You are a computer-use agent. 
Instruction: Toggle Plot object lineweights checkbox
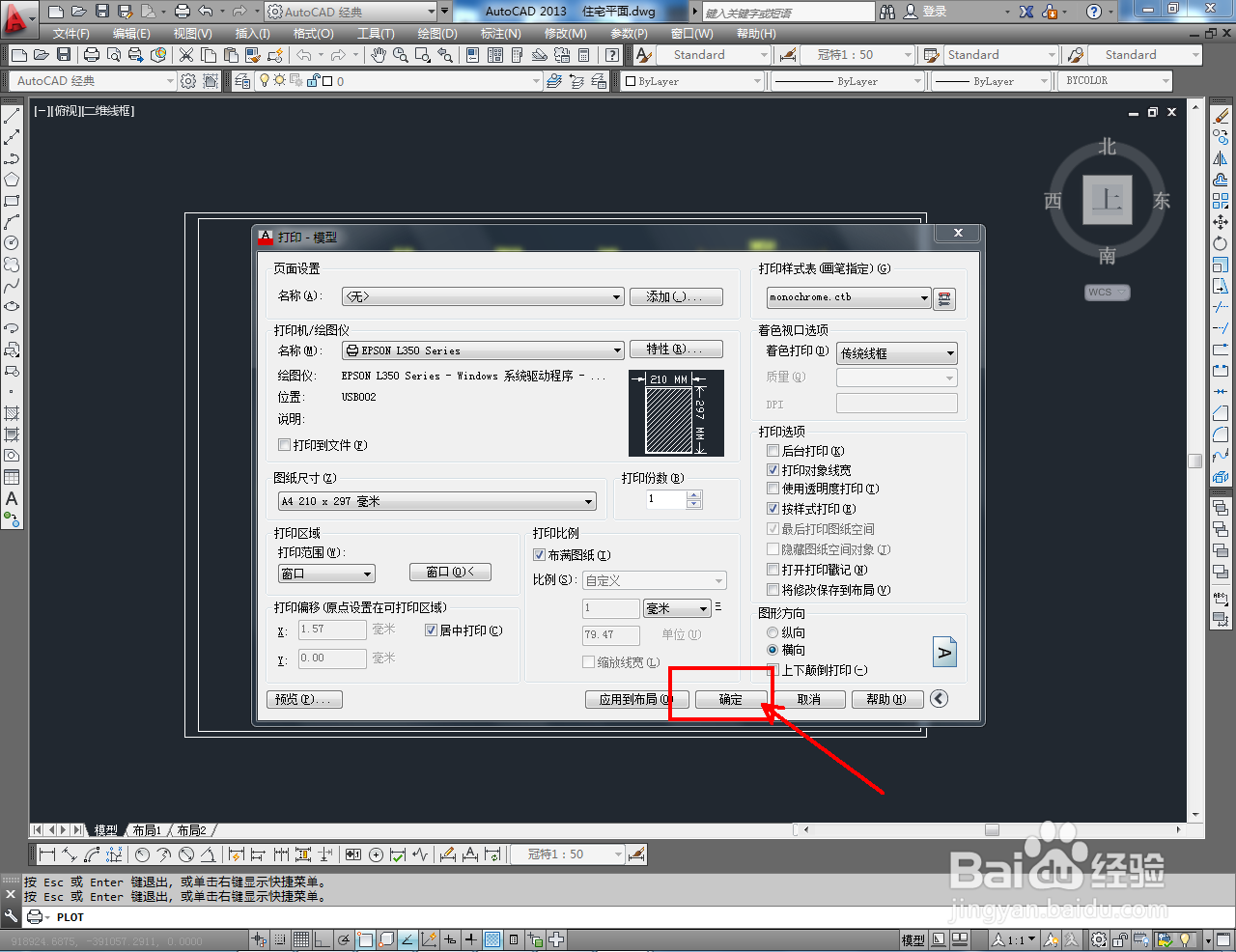pos(772,470)
